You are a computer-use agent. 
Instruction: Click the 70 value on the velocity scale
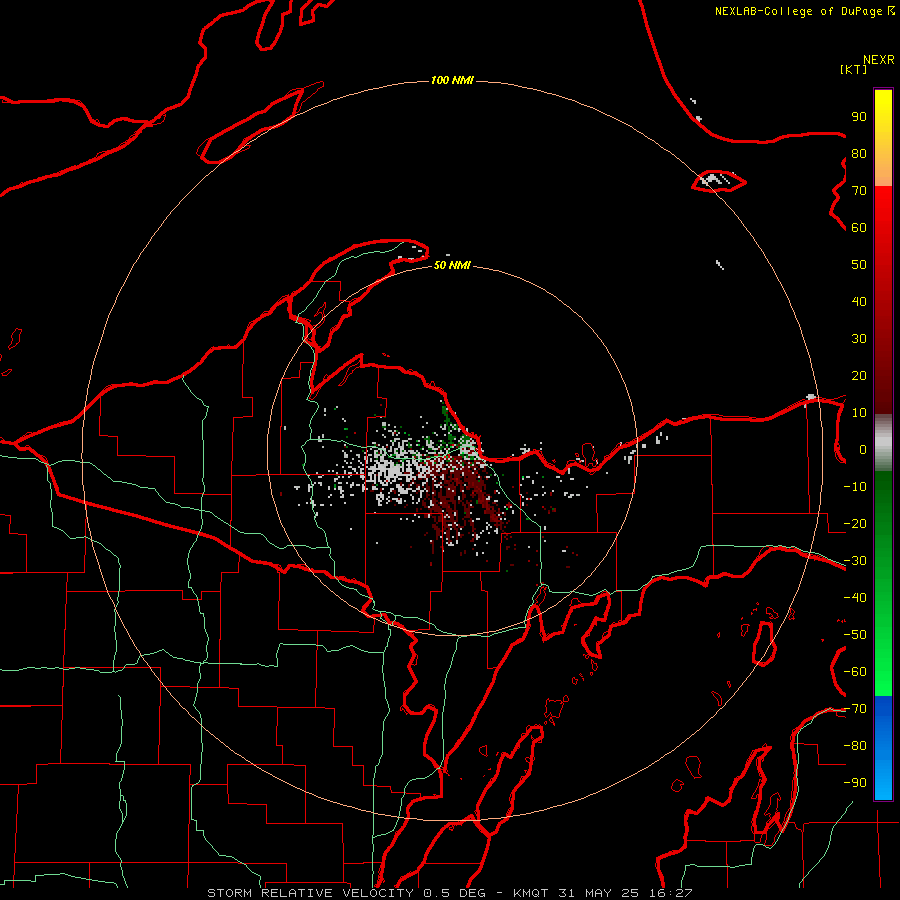[859, 191]
